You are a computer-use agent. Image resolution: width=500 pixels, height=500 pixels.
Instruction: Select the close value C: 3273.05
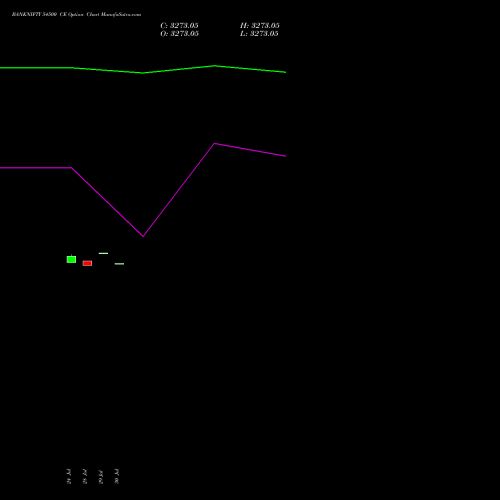pos(179,26)
